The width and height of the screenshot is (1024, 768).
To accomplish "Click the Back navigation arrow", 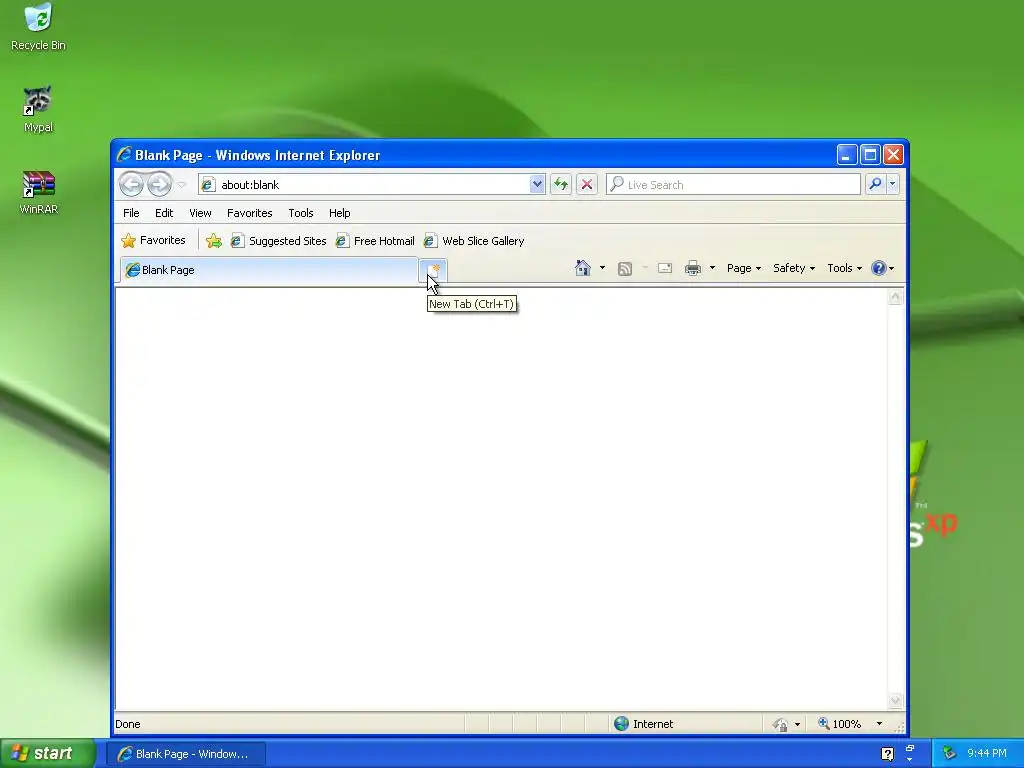I will pos(131,185).
